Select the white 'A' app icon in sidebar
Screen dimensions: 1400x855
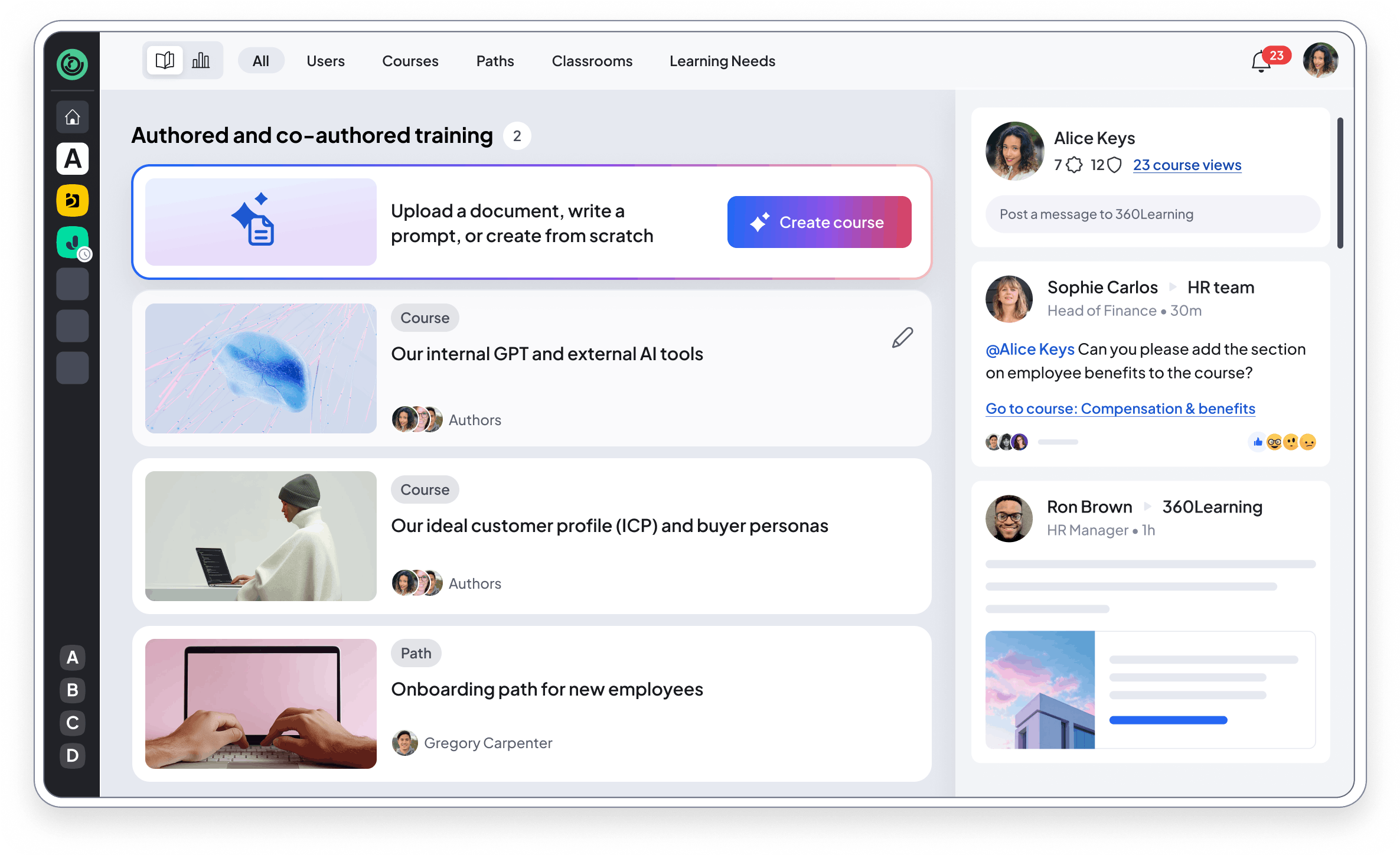click(72, 158)
